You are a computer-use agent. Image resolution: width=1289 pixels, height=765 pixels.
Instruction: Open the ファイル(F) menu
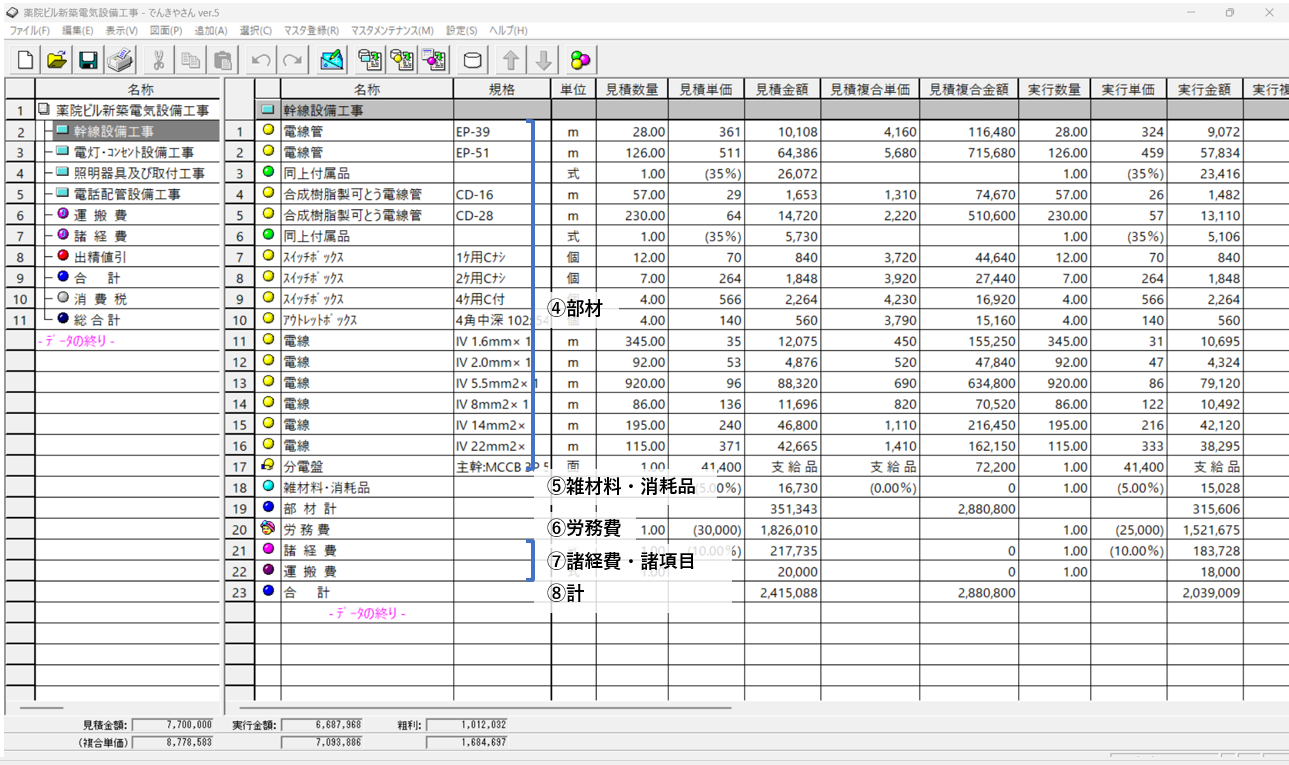click(29, 31)
